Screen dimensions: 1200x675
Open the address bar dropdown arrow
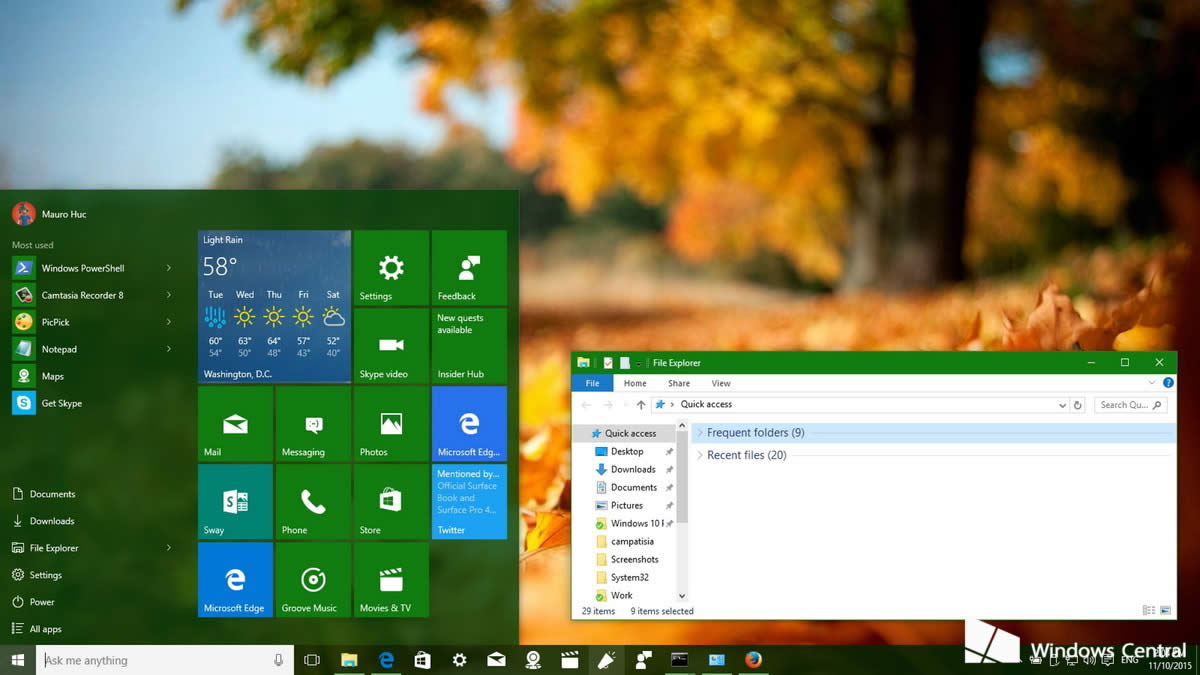pos(1062,404)
